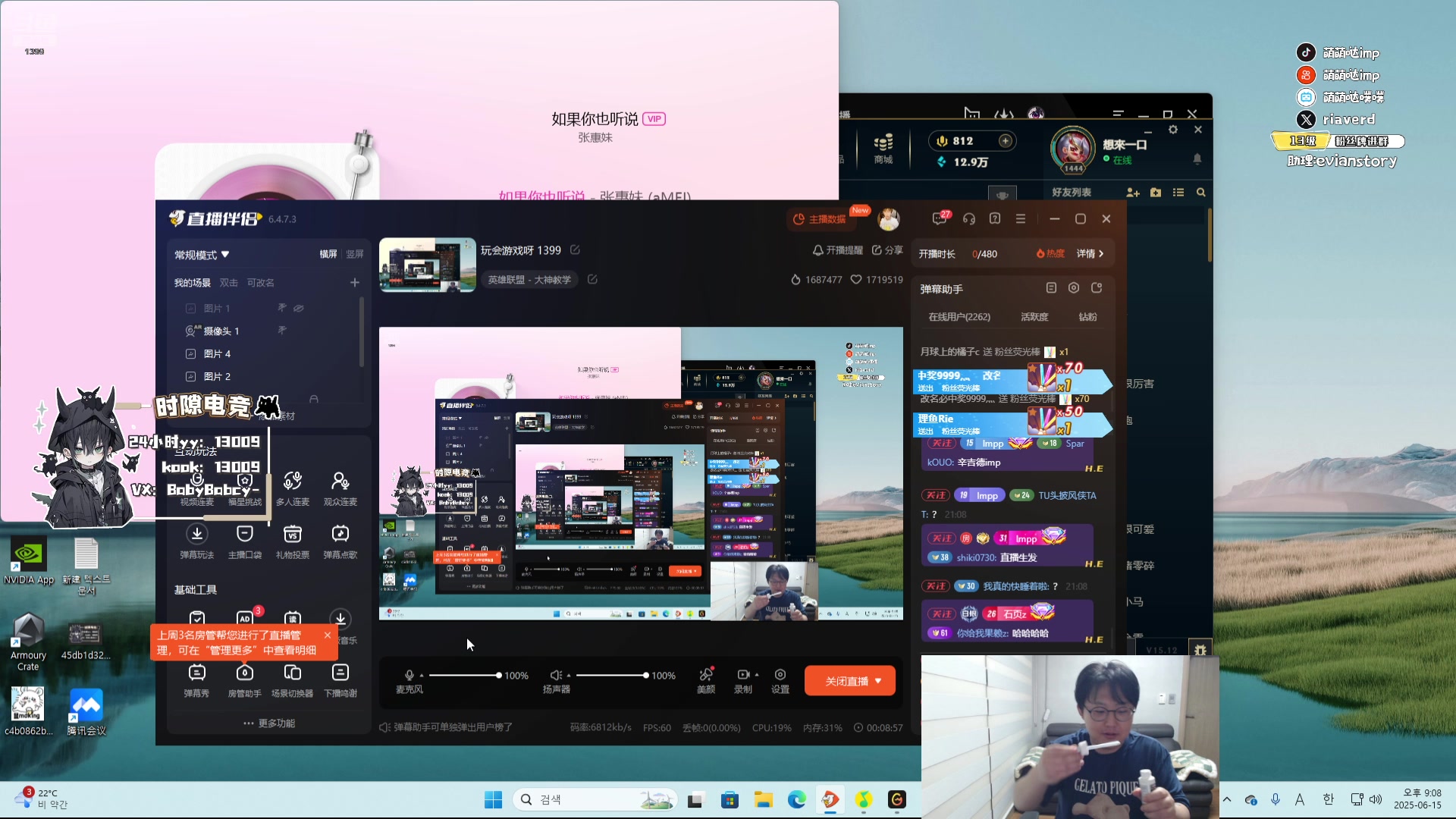Adjust the 麦克风 volume slider handle
The image size is (1456, 819).
[498, 675]
